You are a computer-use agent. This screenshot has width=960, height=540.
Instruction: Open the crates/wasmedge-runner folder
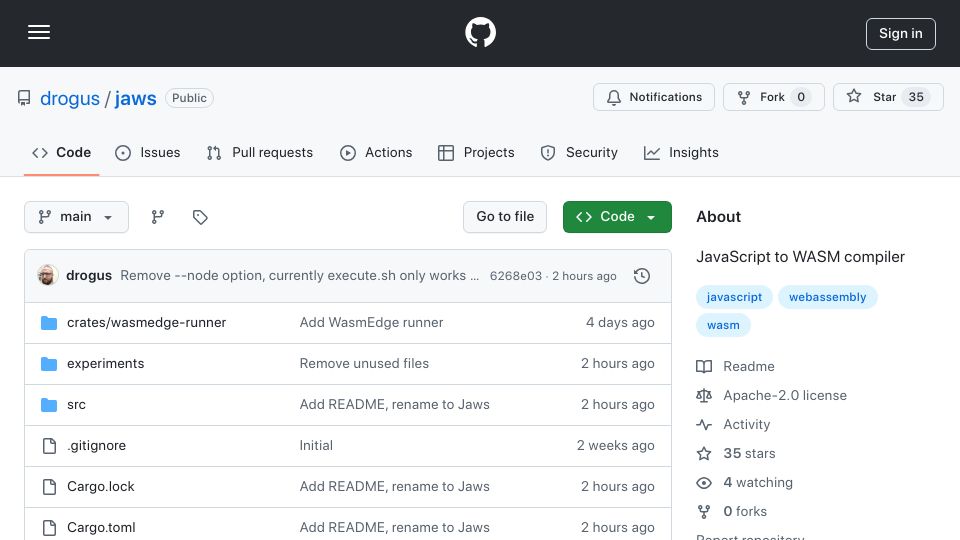146,323
